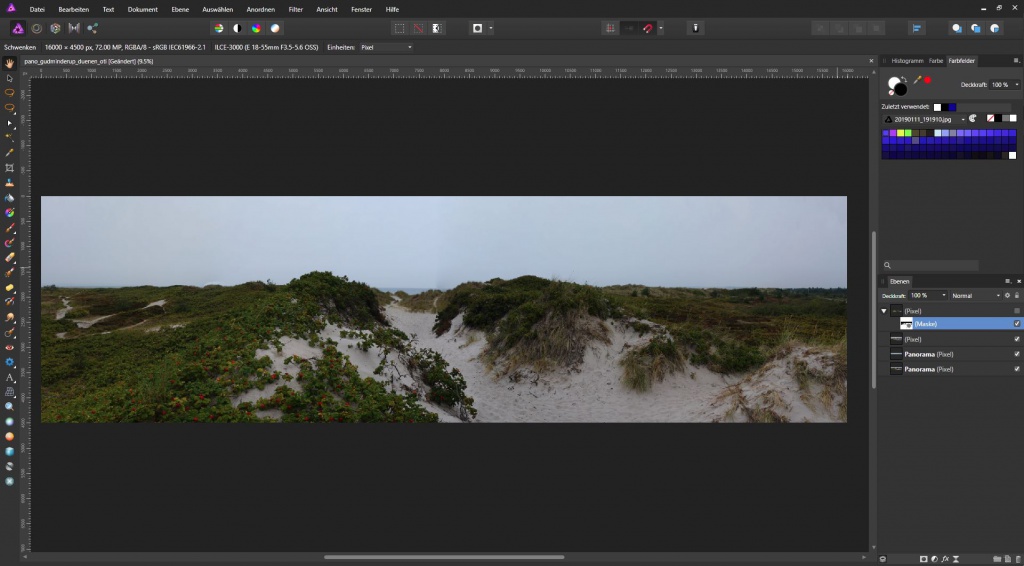Switch to the Tone Mapping Persona icon
This screenshot has width=1024, height=566.
coord(74,28)
